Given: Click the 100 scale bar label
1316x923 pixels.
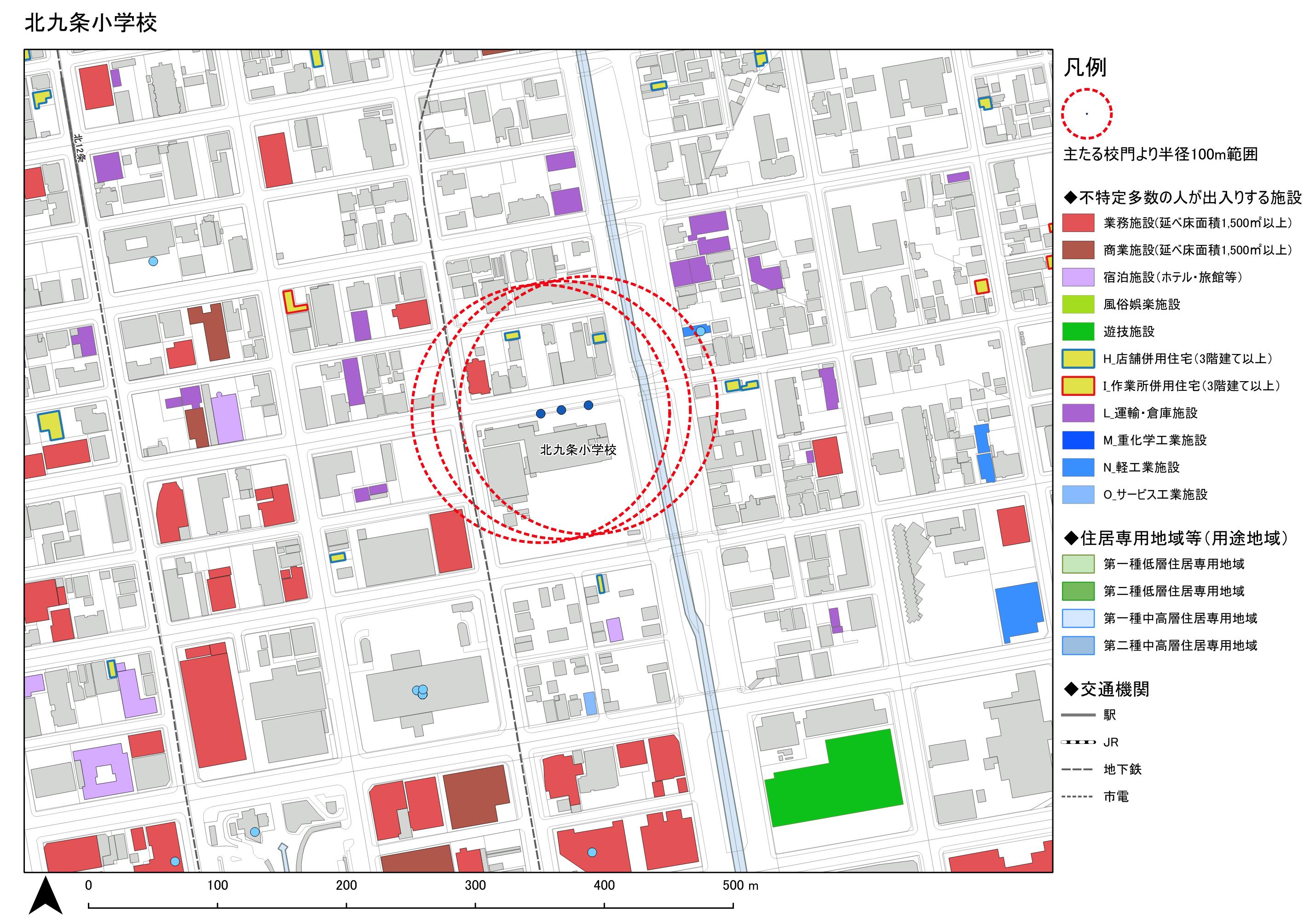Looking at the screenshot, I should 217,885.
